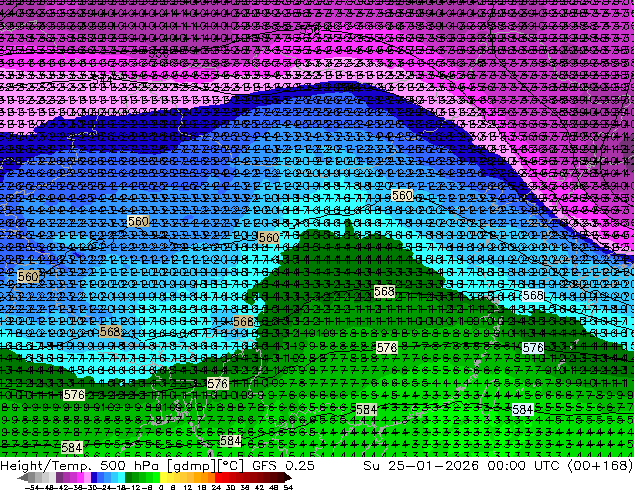Click the pale-blue 584 contour label
The height and width of the screenshot is (490, 634).
click(x=522, y=410)
